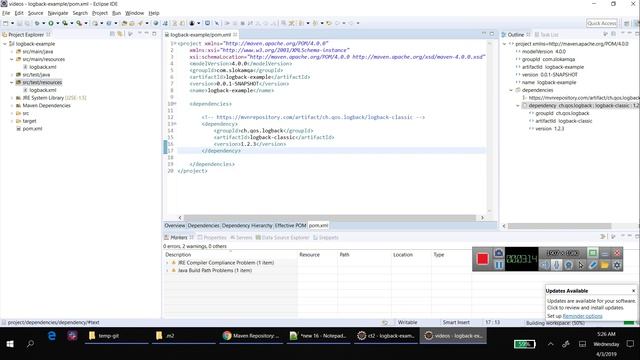Screen dimensions: 640x360
Task: Maximize the Project Explorer view
Action: tap(154, 34)
